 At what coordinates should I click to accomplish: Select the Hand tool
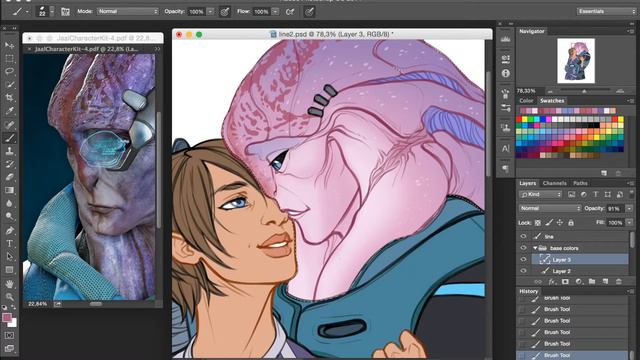9,284
